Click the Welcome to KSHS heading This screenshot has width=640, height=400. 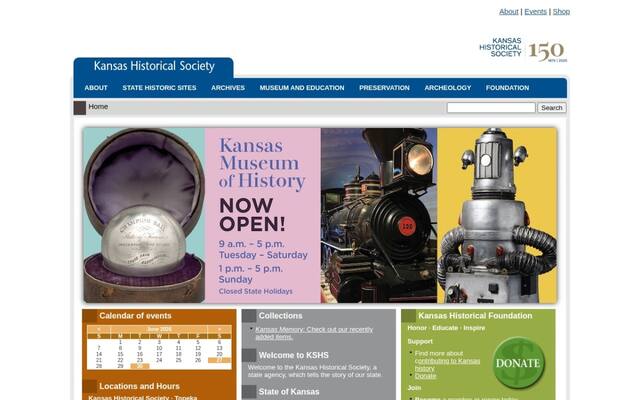[x=293, y=355]
